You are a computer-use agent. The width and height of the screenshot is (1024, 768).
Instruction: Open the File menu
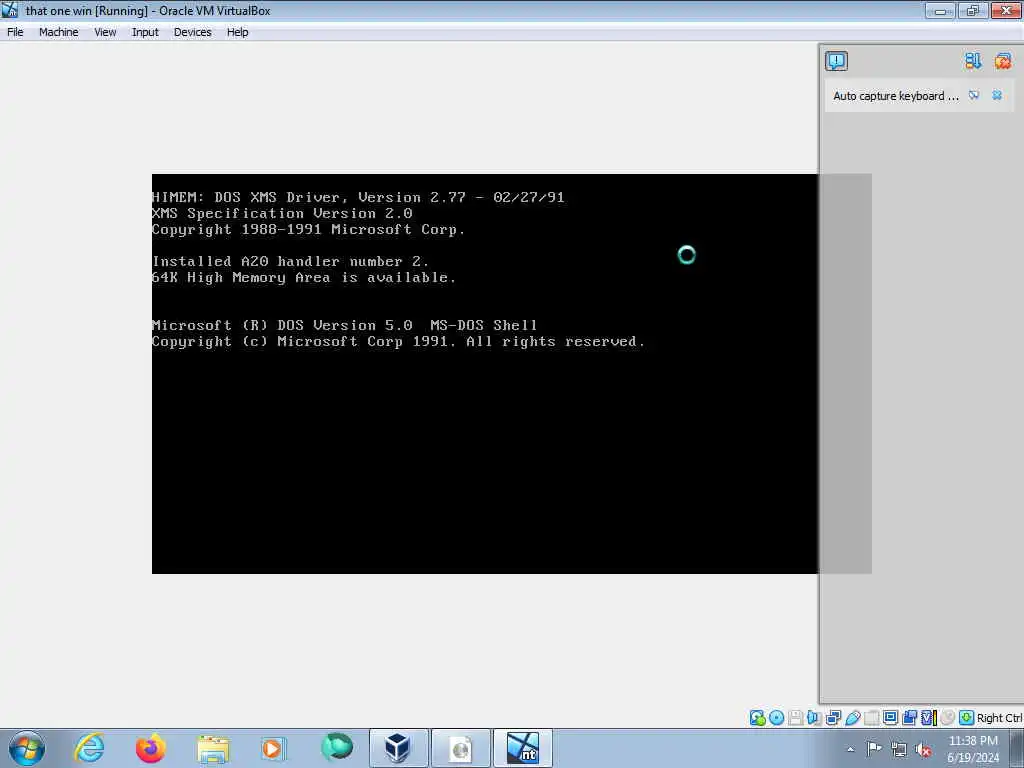coord(15,32)
